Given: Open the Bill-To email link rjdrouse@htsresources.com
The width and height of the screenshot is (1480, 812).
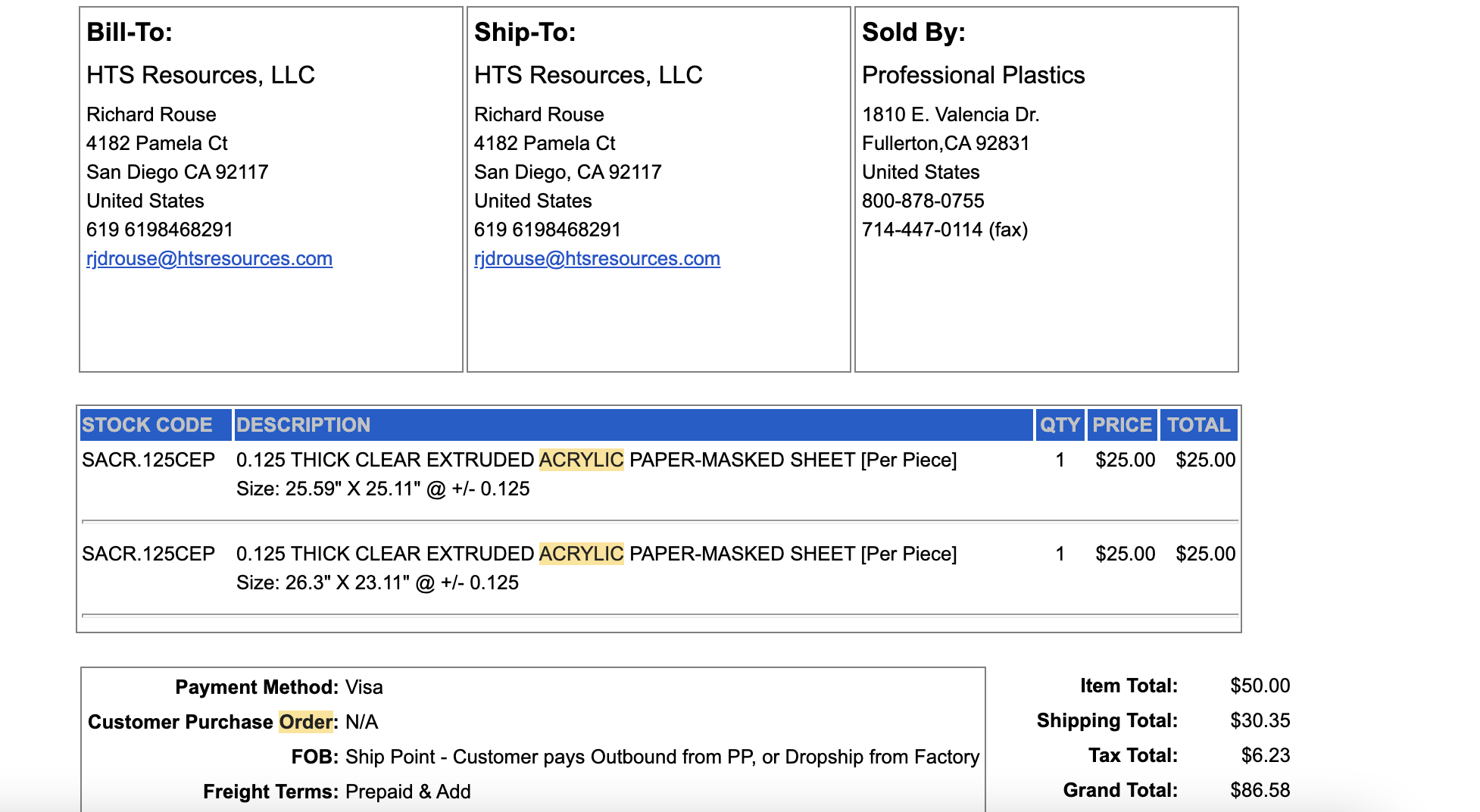Looking at the screenshot, I should coord(209,258).
